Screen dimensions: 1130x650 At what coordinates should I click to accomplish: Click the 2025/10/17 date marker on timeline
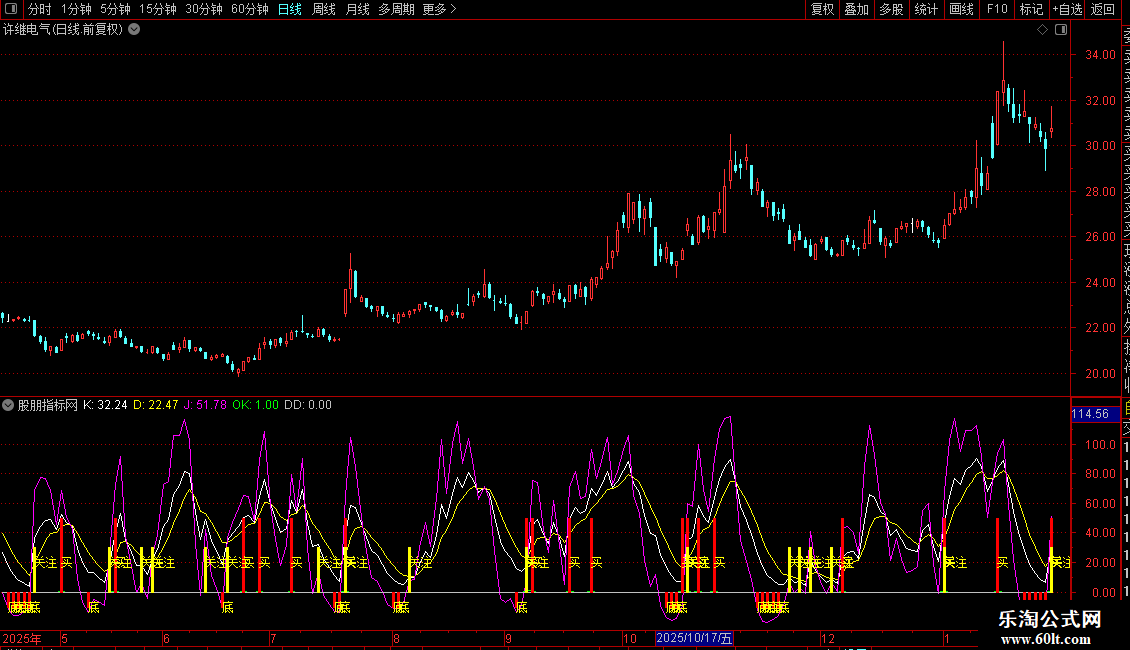tap(694, 638)
